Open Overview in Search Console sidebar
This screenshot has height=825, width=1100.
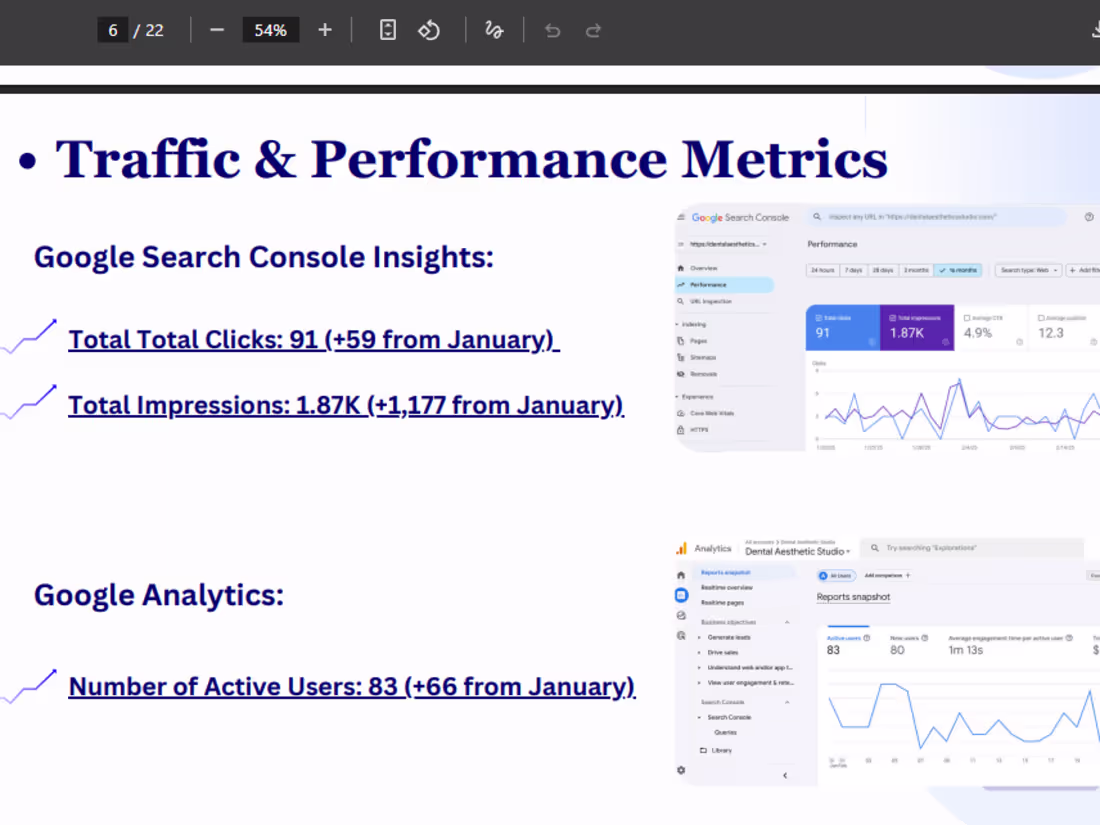pyautogui.click(x=703, y=268)
